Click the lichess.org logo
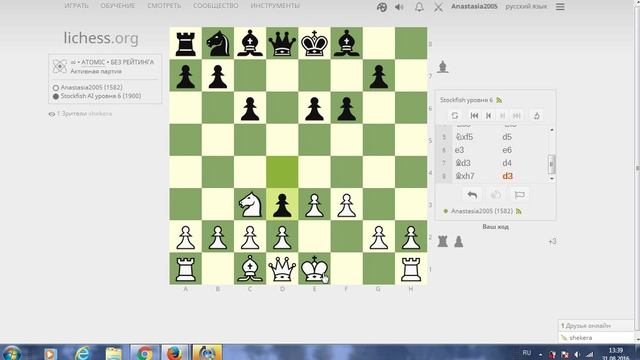 click(101, 38)
